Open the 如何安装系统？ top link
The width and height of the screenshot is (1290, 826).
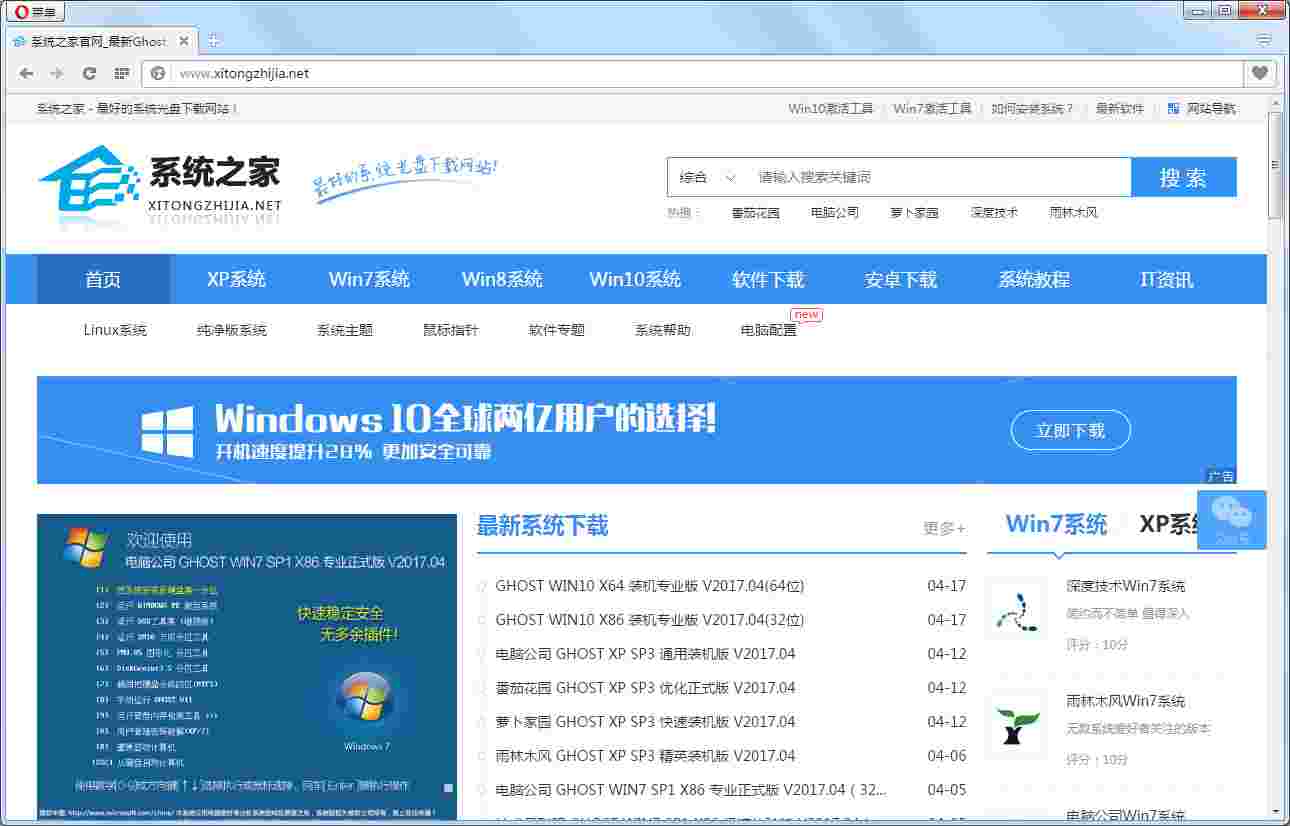coord(1033,108)
